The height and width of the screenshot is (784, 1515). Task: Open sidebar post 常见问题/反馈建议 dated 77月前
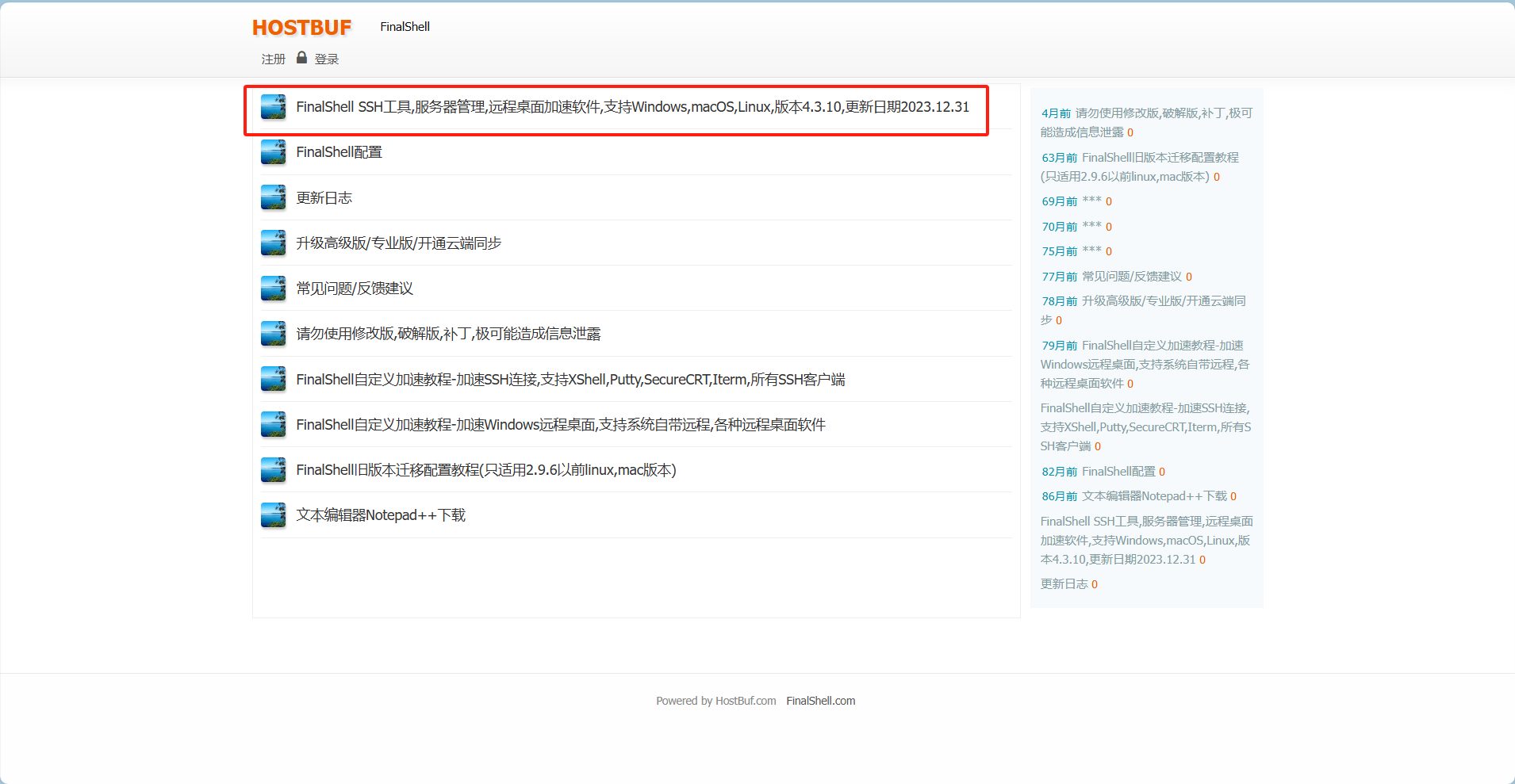click(x=1132, y=277)
